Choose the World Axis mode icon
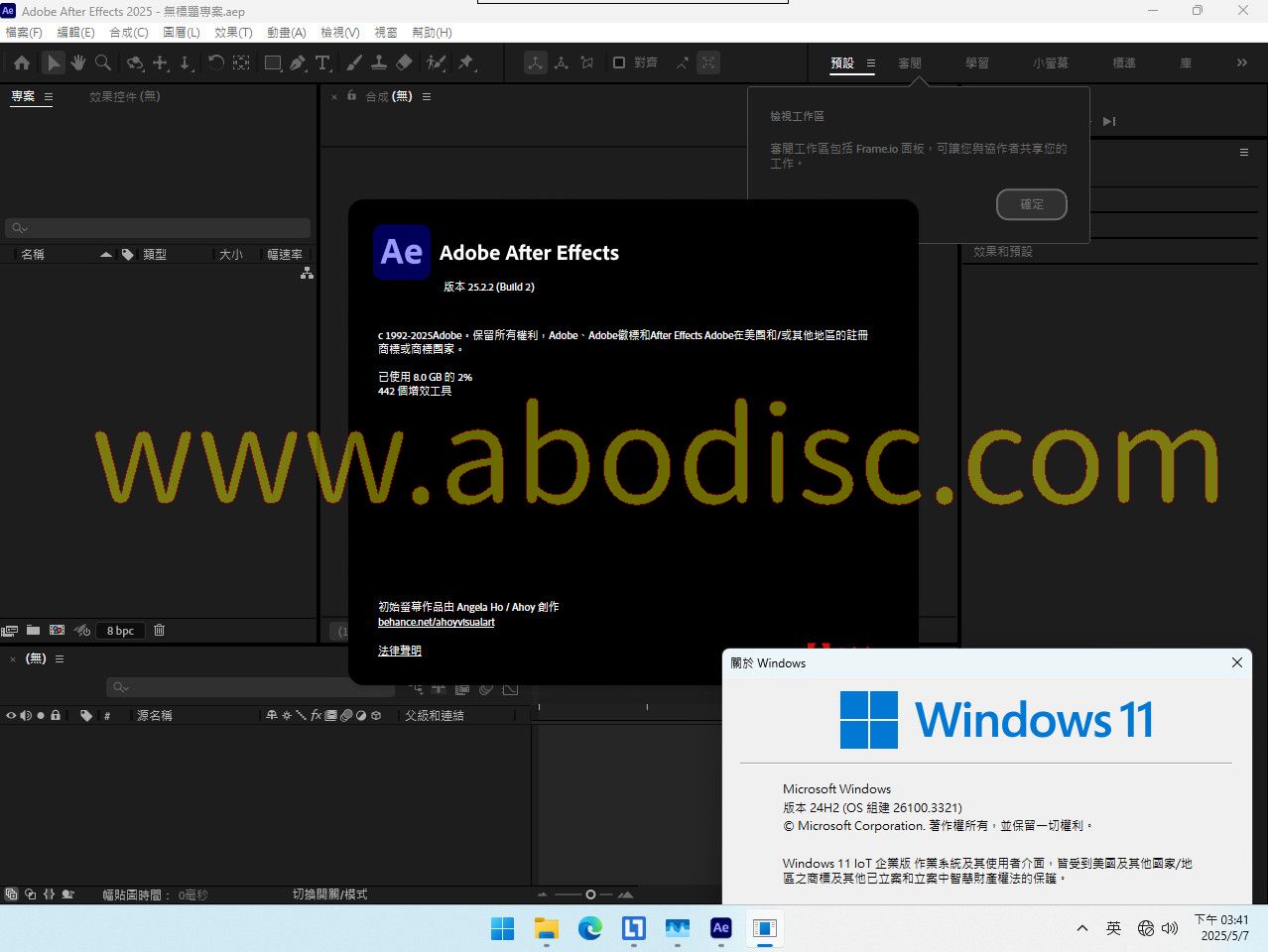The width and height of the screenshot is (1268, 952). pos(562,62)
